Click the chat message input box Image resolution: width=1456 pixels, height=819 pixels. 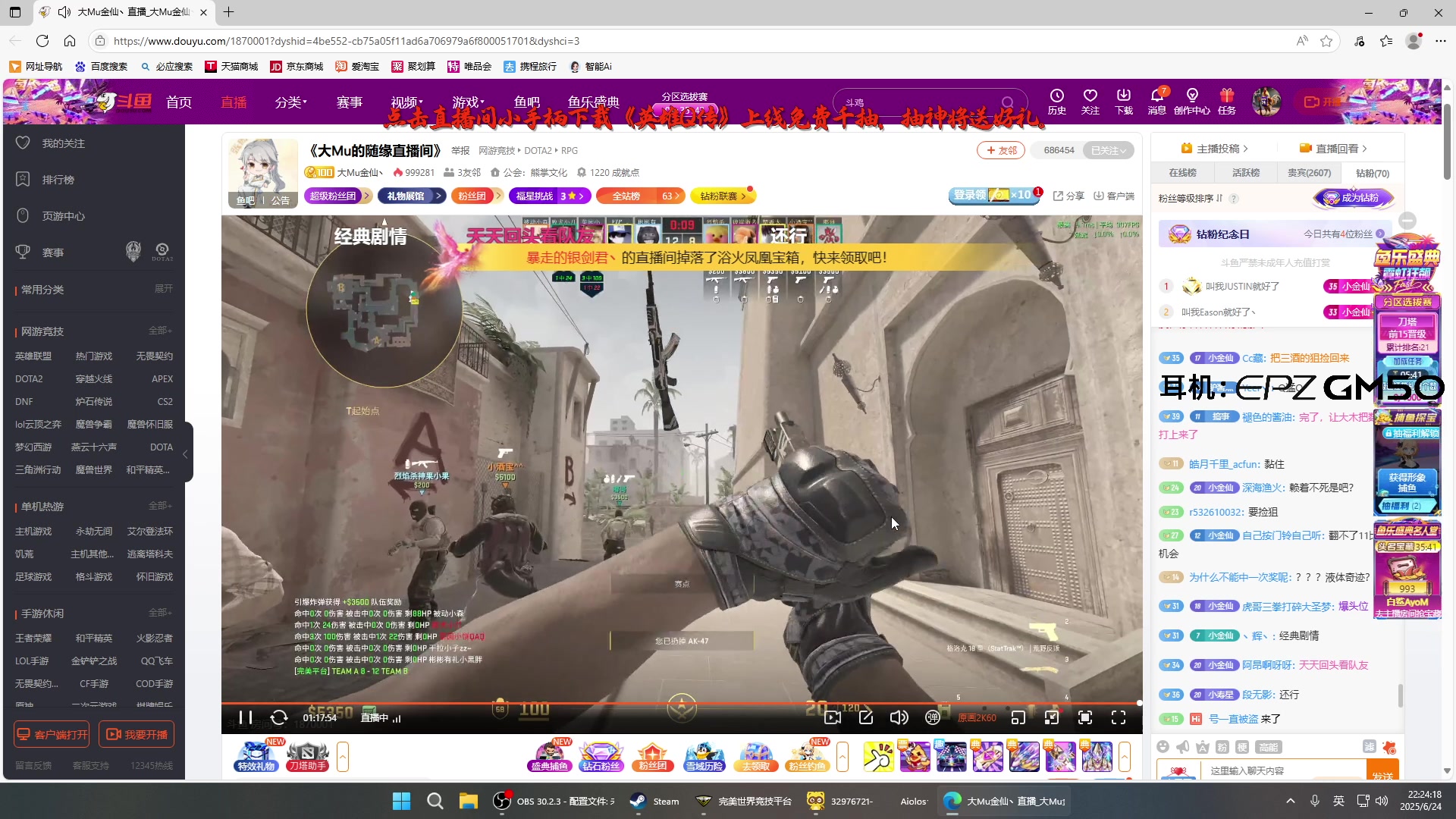pyautogui.click(x=1283, y=770)
